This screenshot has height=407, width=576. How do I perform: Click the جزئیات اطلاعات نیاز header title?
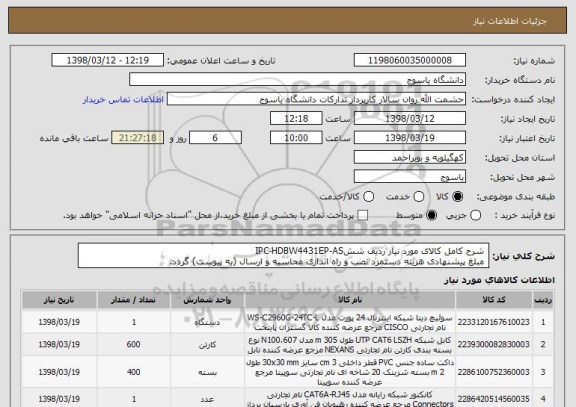click(510, 21)
